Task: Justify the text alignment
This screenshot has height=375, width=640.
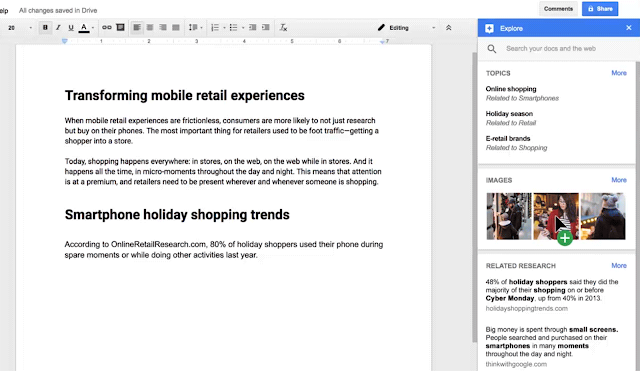Action: (176, 27)
